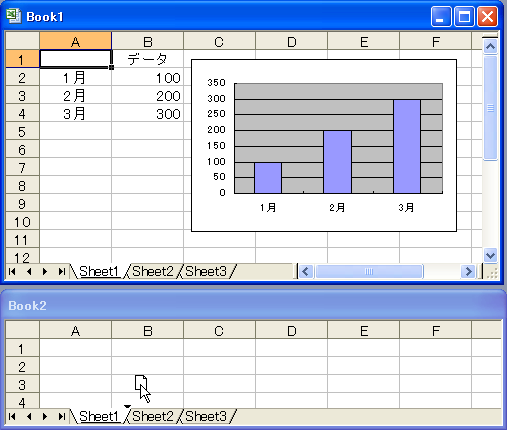The image size is (507, 430).
Task: Open Sheet2 tab in Book2
Action: pyautogui.click(x=153, y=417)
